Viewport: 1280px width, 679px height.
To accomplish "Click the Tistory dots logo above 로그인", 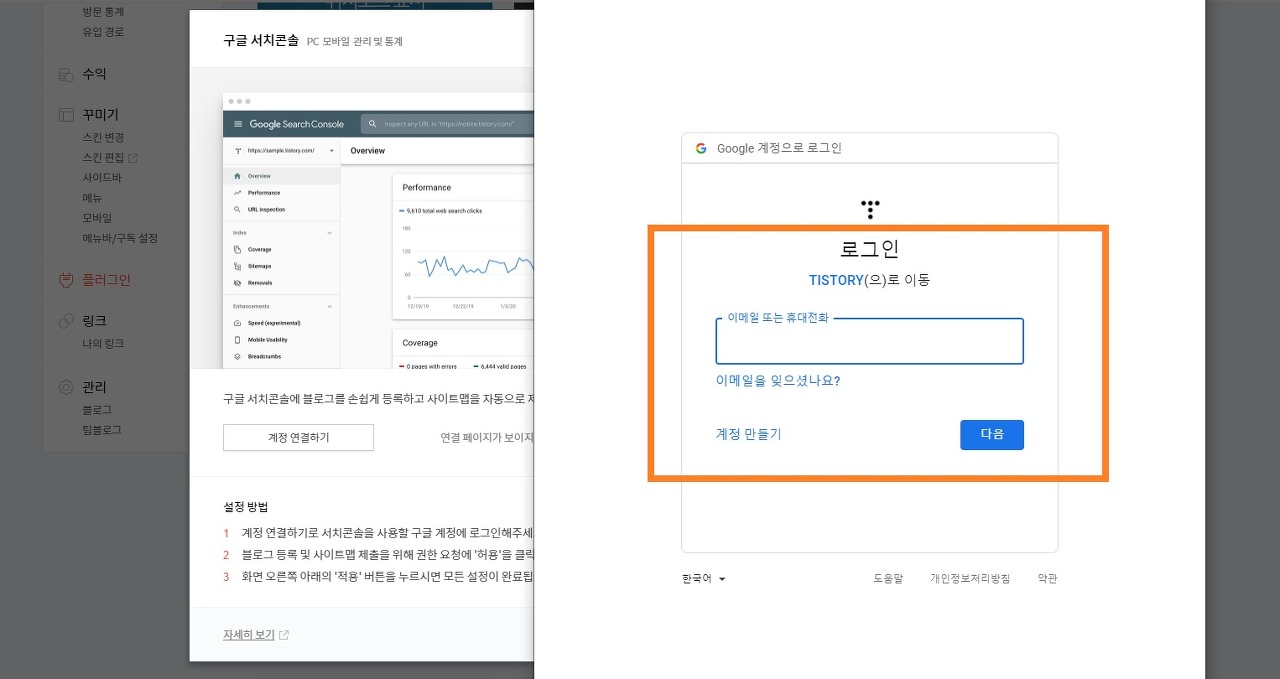I will click(870, 209).
